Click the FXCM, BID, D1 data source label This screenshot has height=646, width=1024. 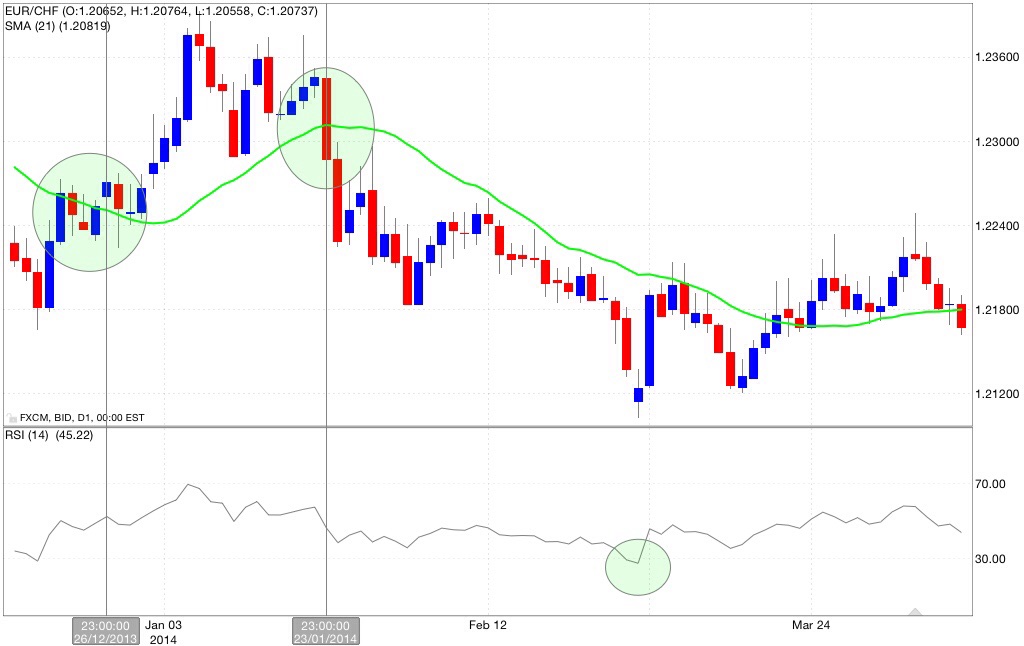coord(82,417)
